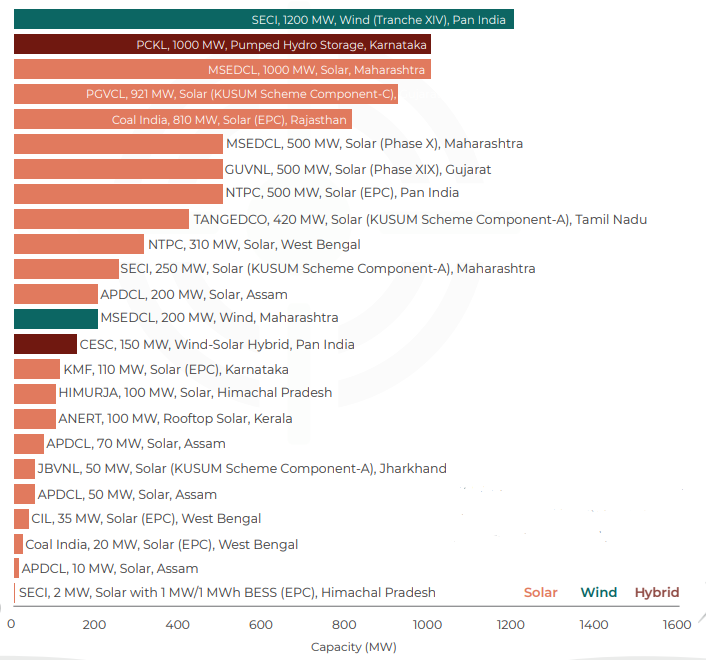Click the NTPC 500 MW Pan India label
This screenshot has height=660, width=706.
pos(342,192)
